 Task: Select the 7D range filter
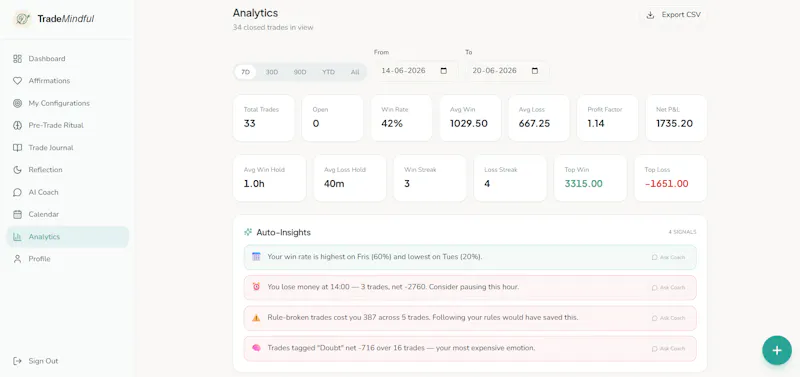point(245,72)
